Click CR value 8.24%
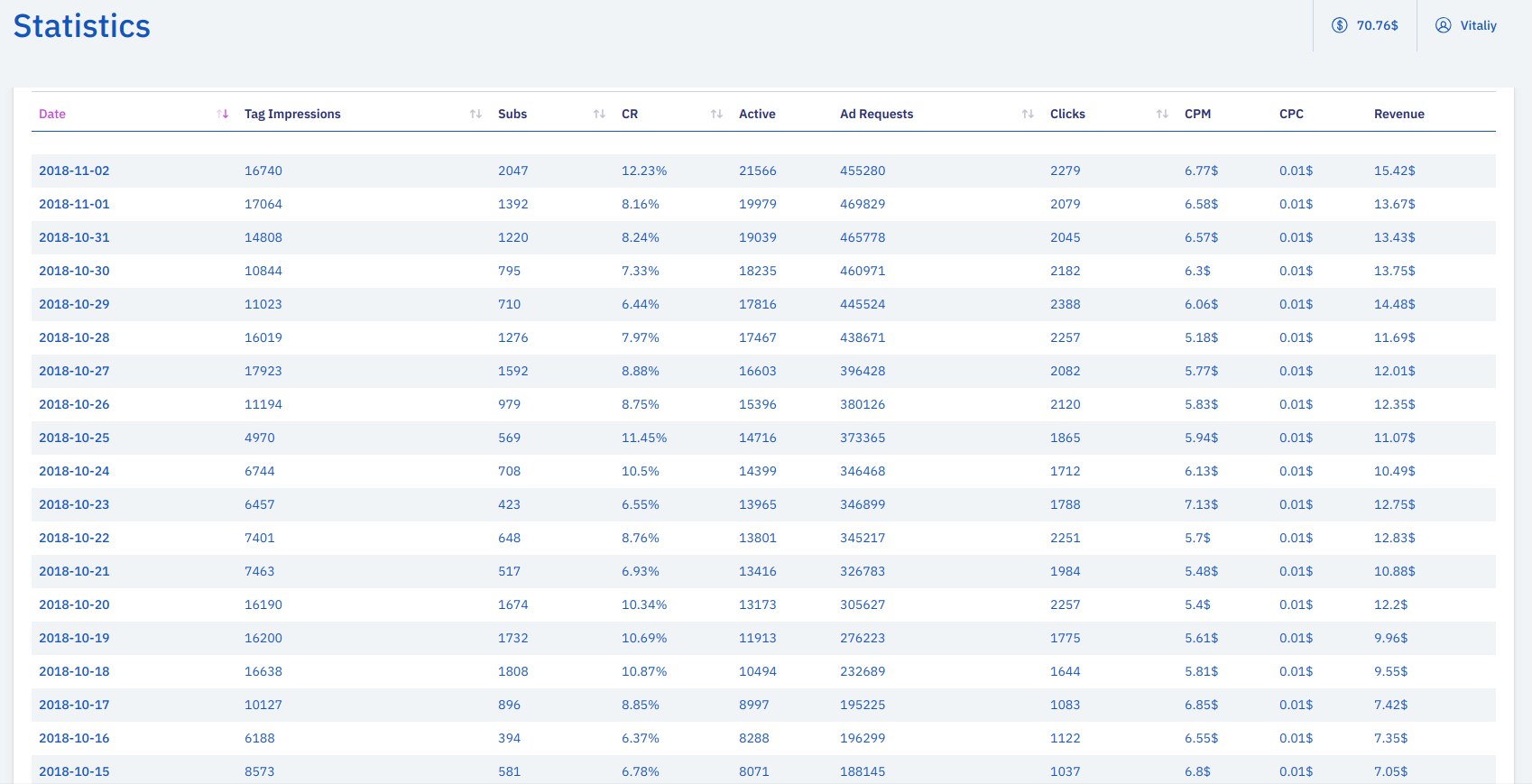1532x784 pixels. click(641, 237)
